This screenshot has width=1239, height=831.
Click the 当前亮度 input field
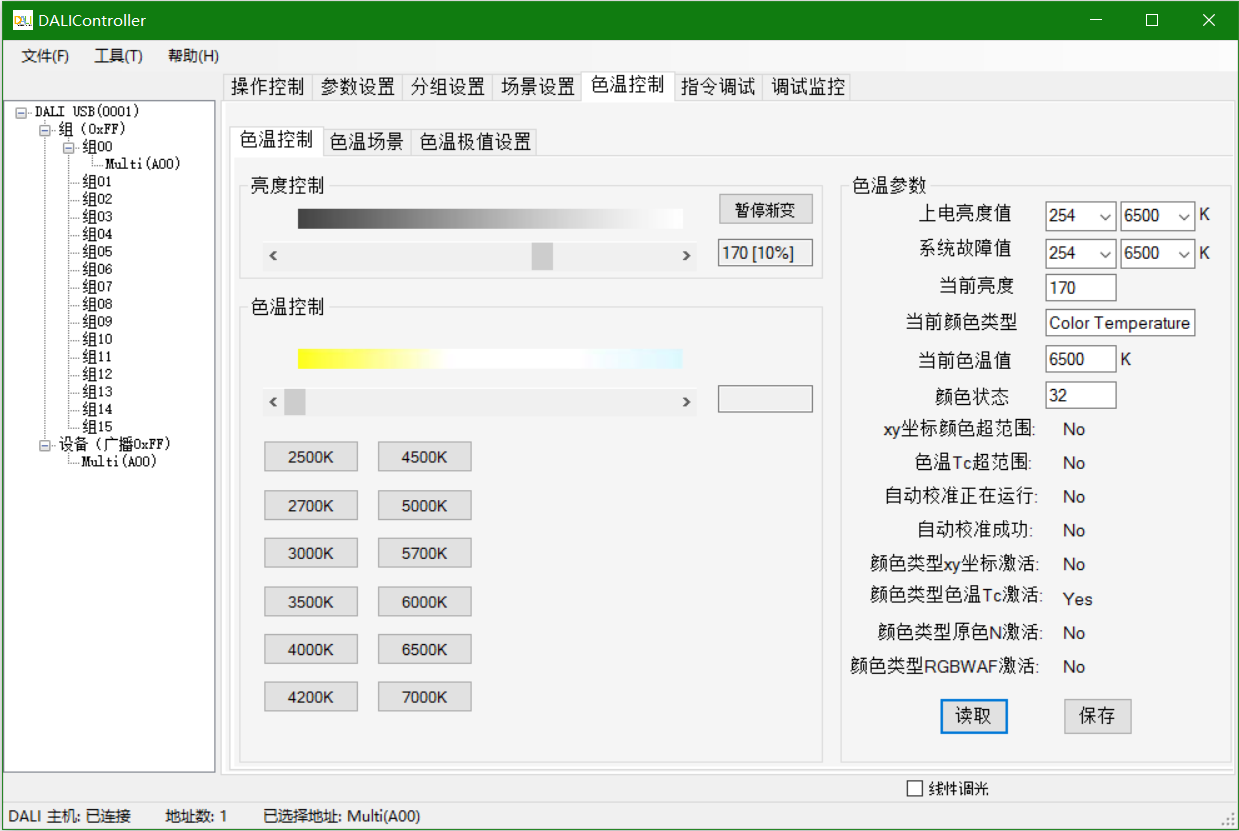1080,288
